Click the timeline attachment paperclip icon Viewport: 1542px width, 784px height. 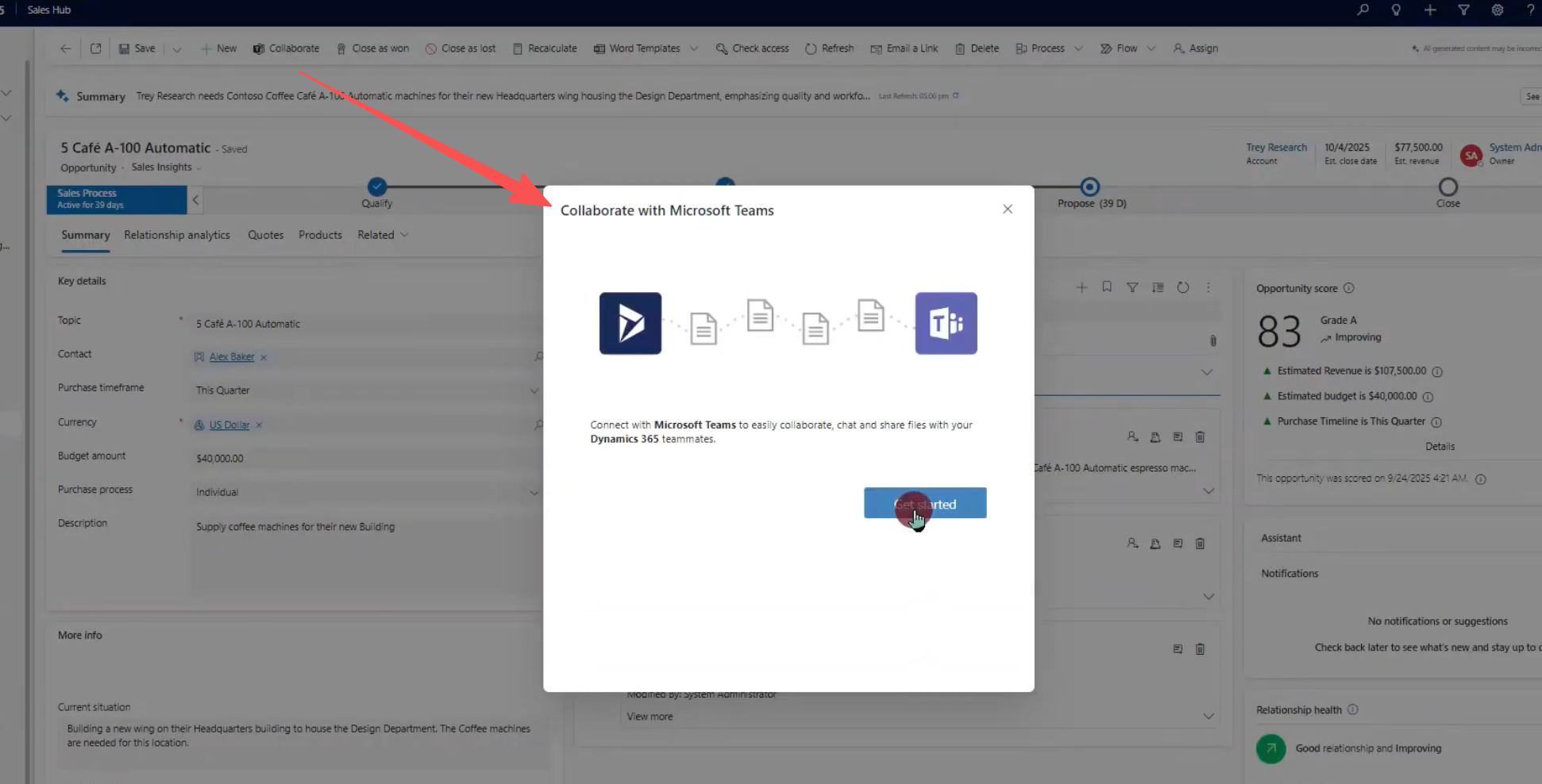click(x=1212, y=340)
